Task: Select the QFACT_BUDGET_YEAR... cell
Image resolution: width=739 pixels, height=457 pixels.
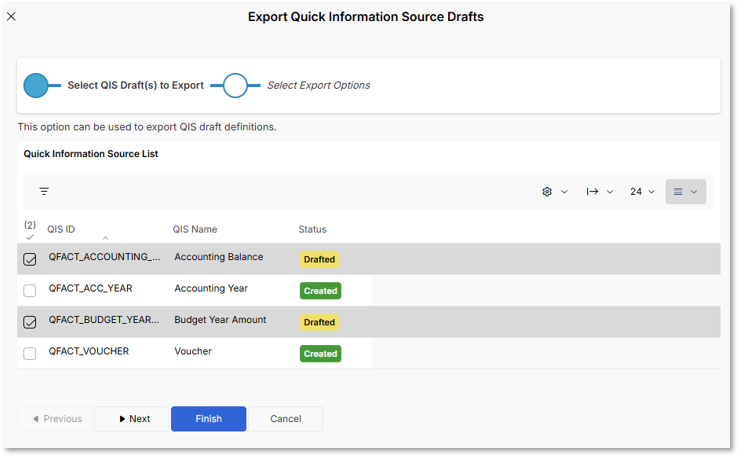Action: (x=104, y=320)
